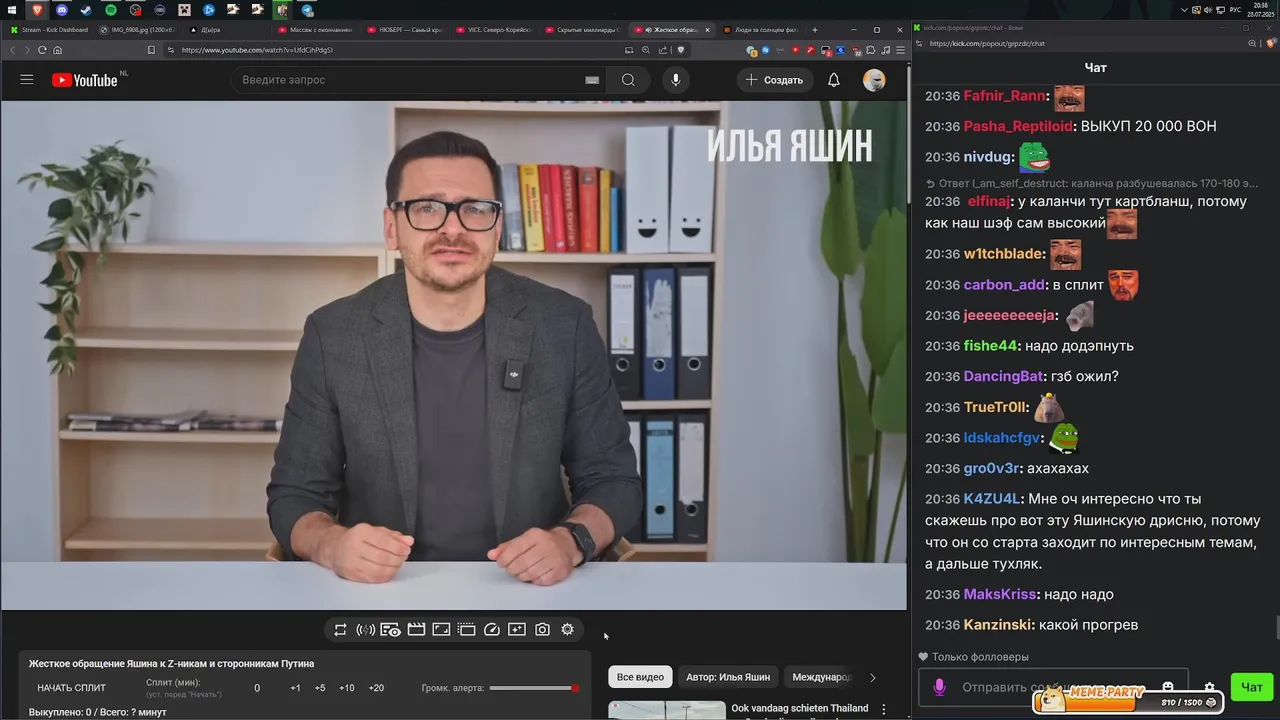Open the on-screen keyboard in search box
Viewport: 1280px width, 720px height.
pyautogui.click(x=592, y=80)
